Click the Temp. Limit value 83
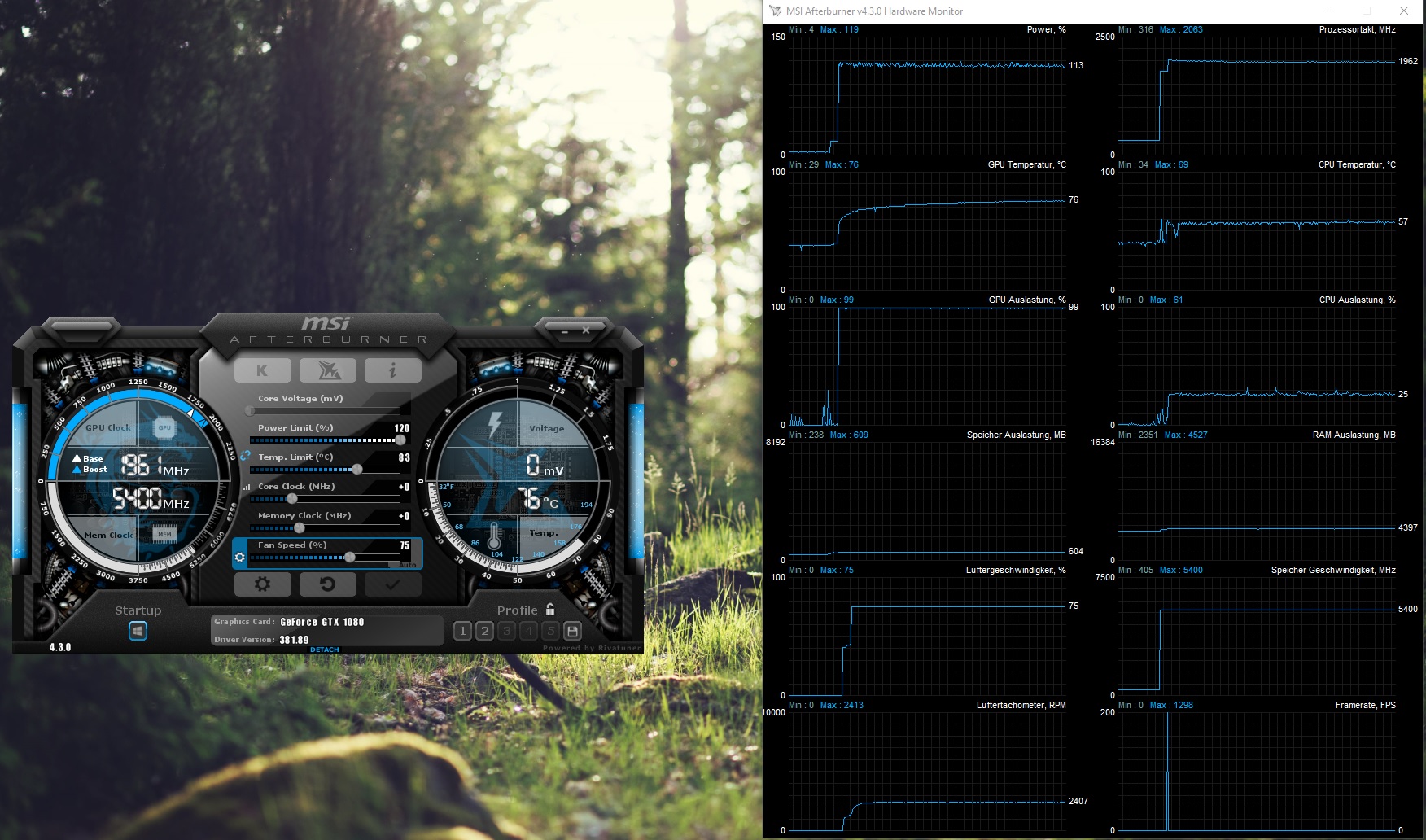 pos(405,457)
